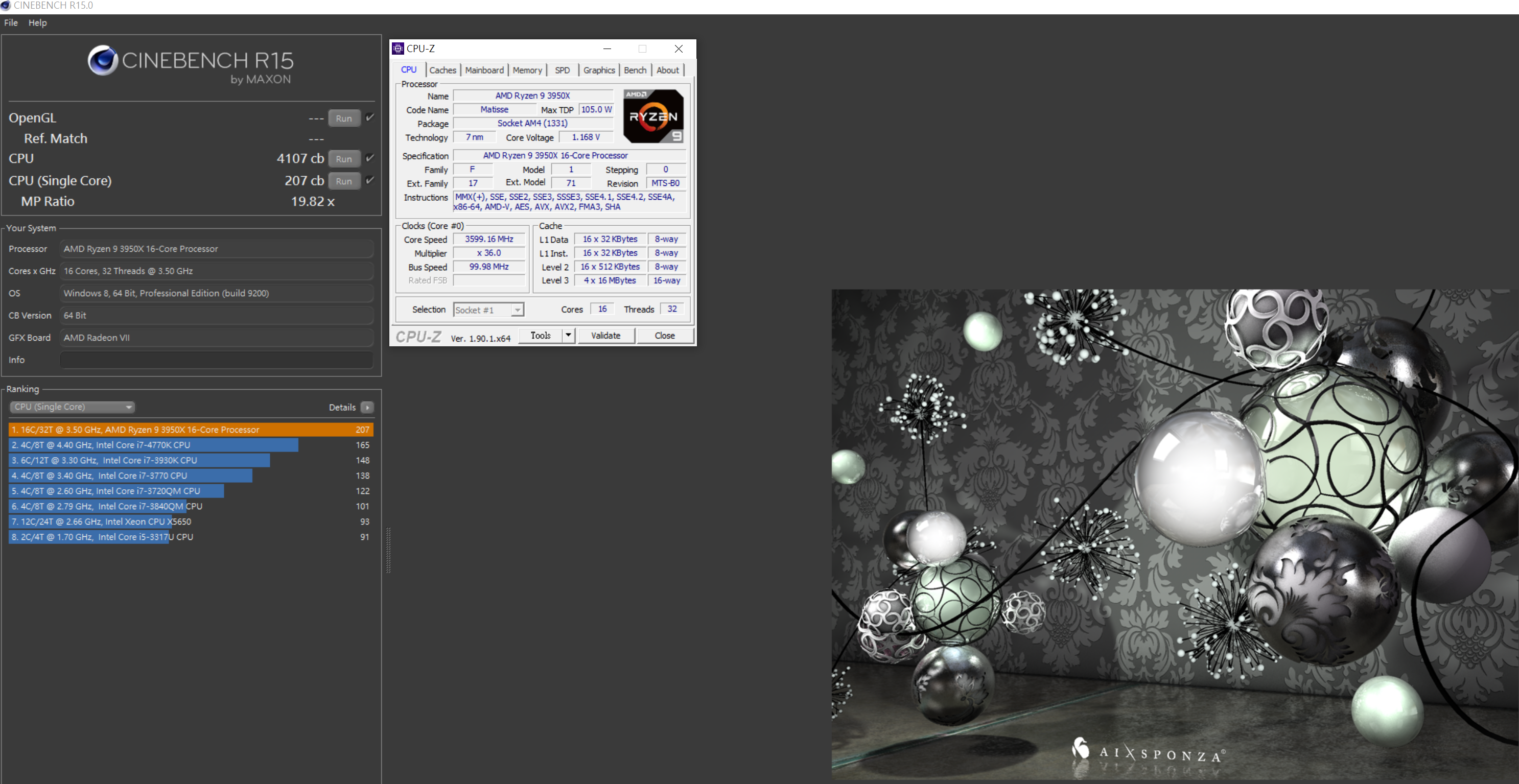Image resolution: width=1519 pixels, height=784 pixels.
Task: Click the Specification field in CPU-Z
Action: coord(569,156)
